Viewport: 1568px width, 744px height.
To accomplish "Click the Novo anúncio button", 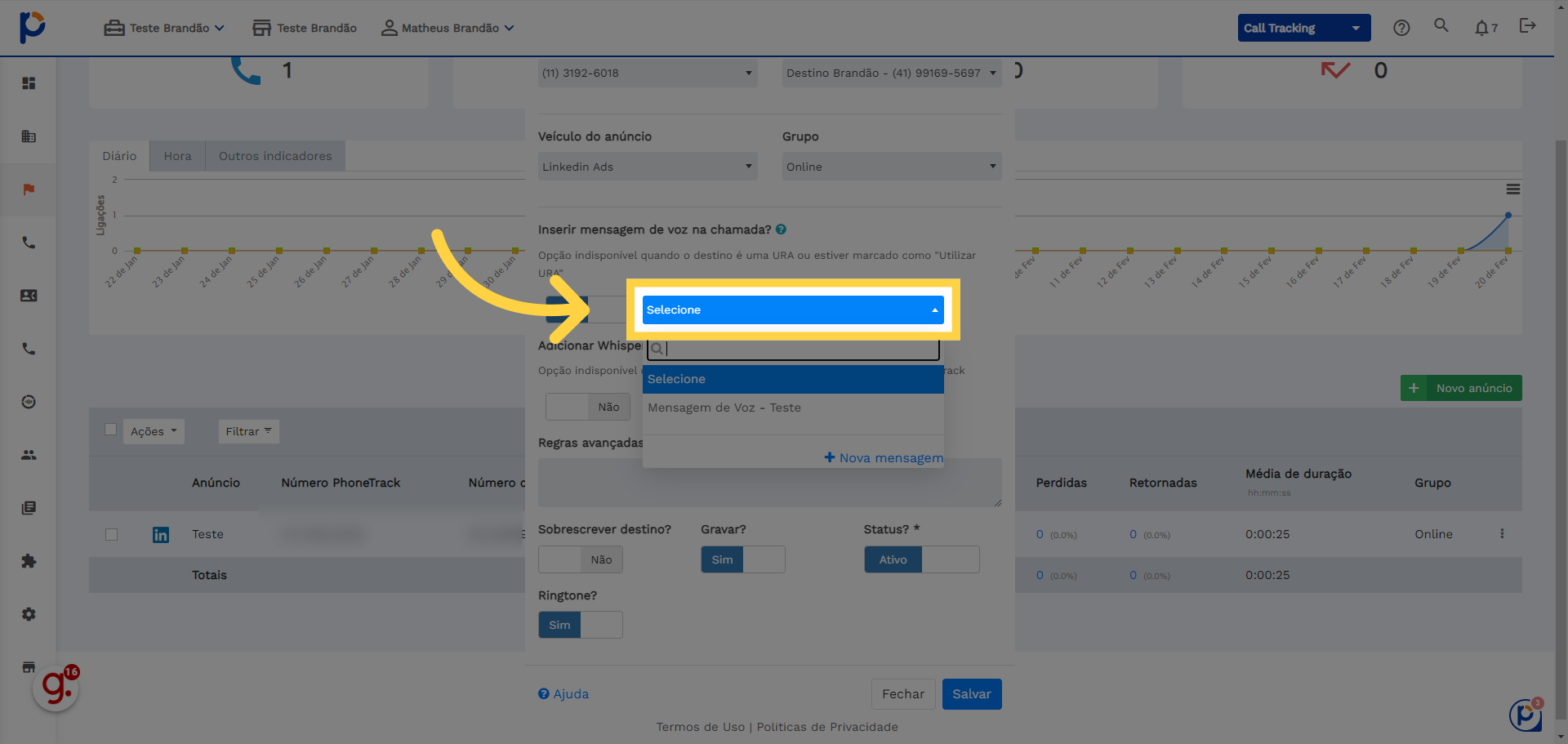I will pyautogui.click(x=1461, y=388).
